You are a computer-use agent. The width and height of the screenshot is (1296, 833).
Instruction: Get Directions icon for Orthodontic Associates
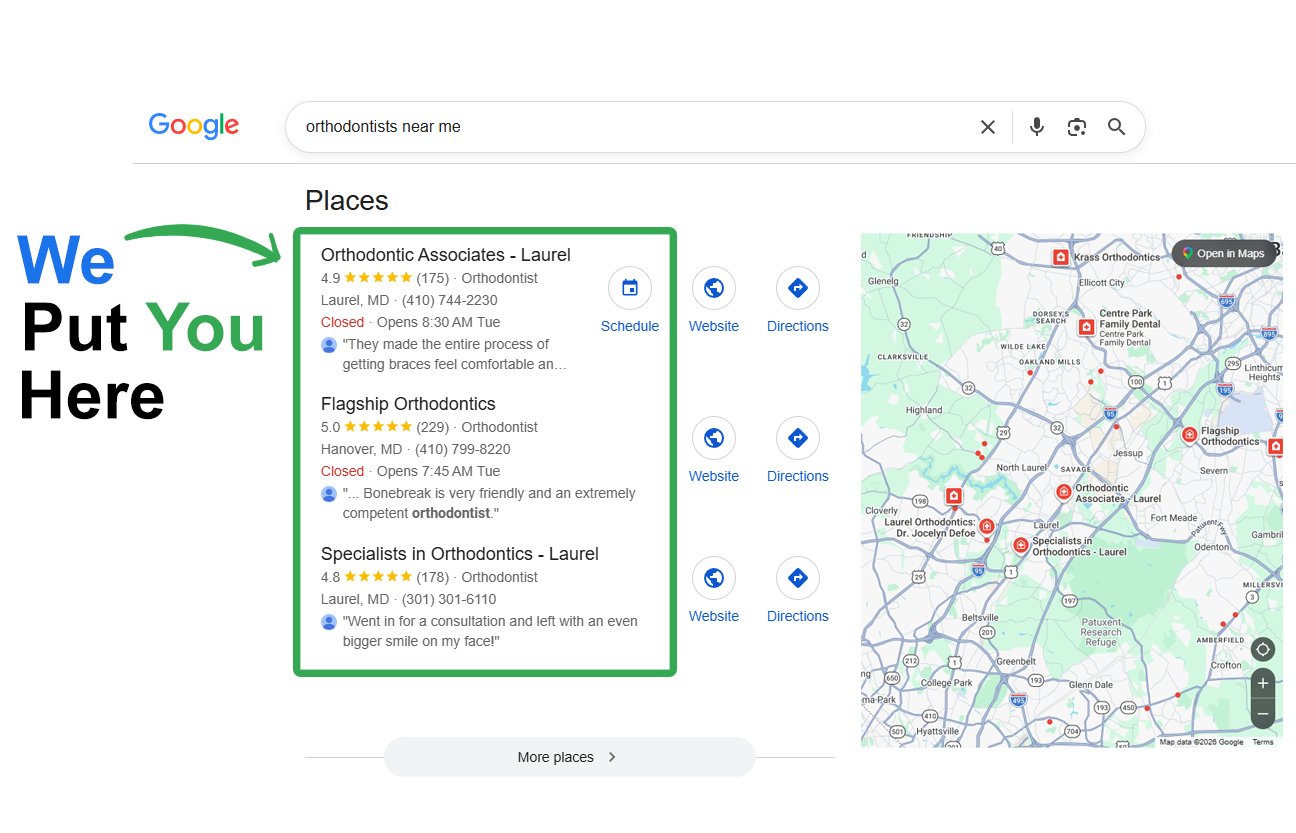[798, 288]
